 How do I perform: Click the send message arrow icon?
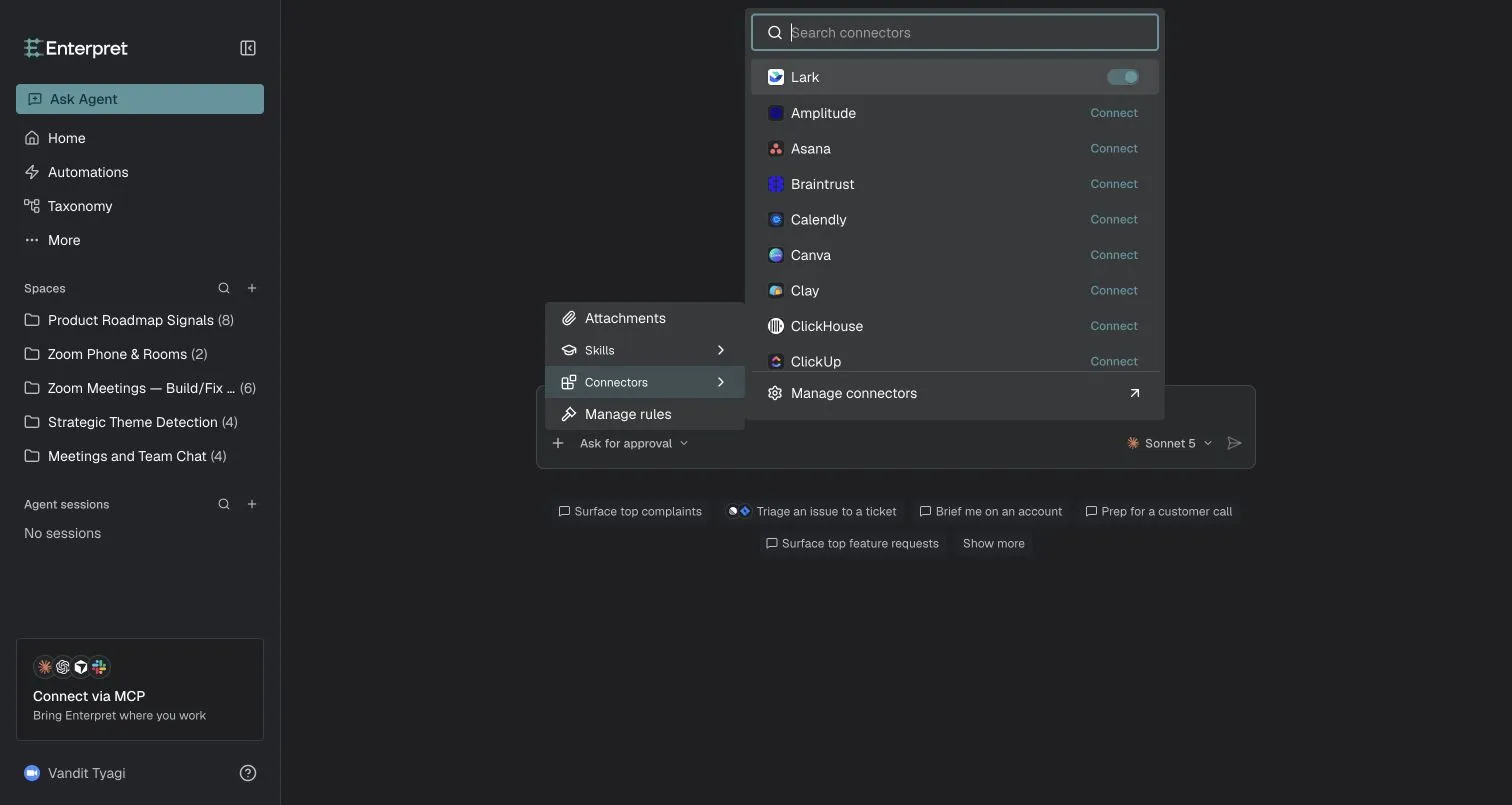coord(1234,443)
